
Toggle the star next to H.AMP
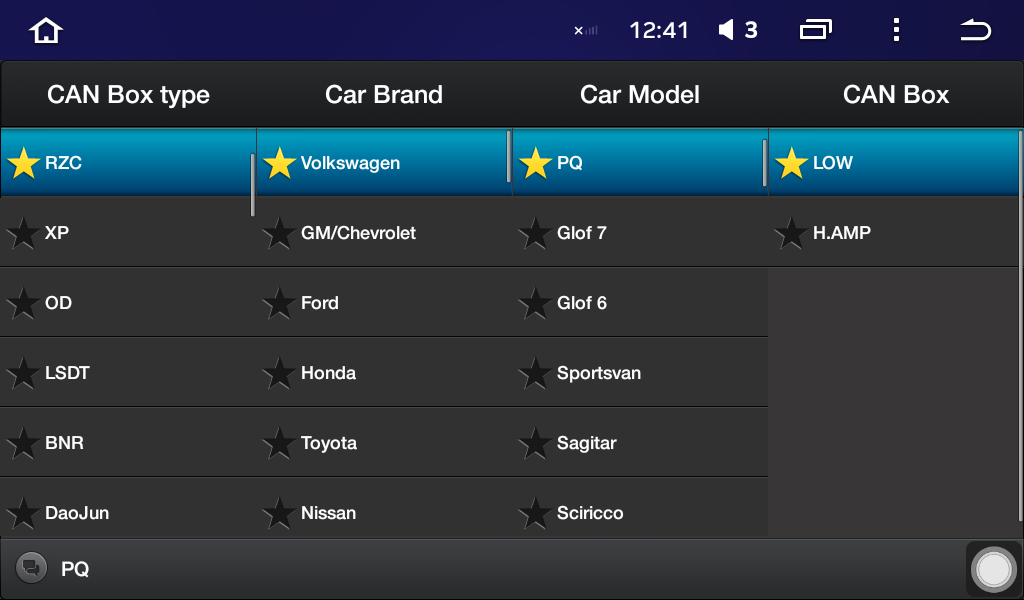click(791, 232)
